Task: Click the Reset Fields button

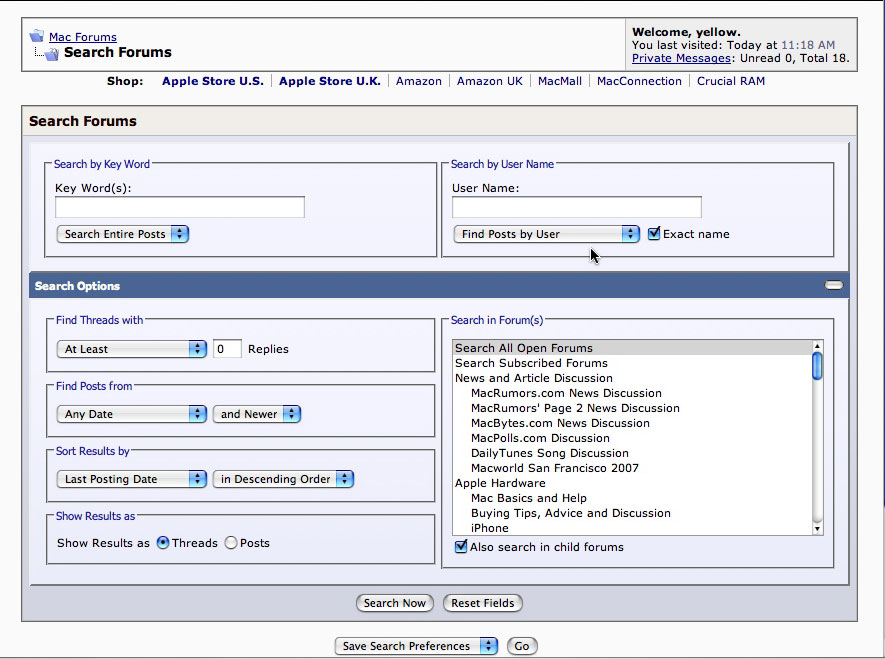Action: 483,603
